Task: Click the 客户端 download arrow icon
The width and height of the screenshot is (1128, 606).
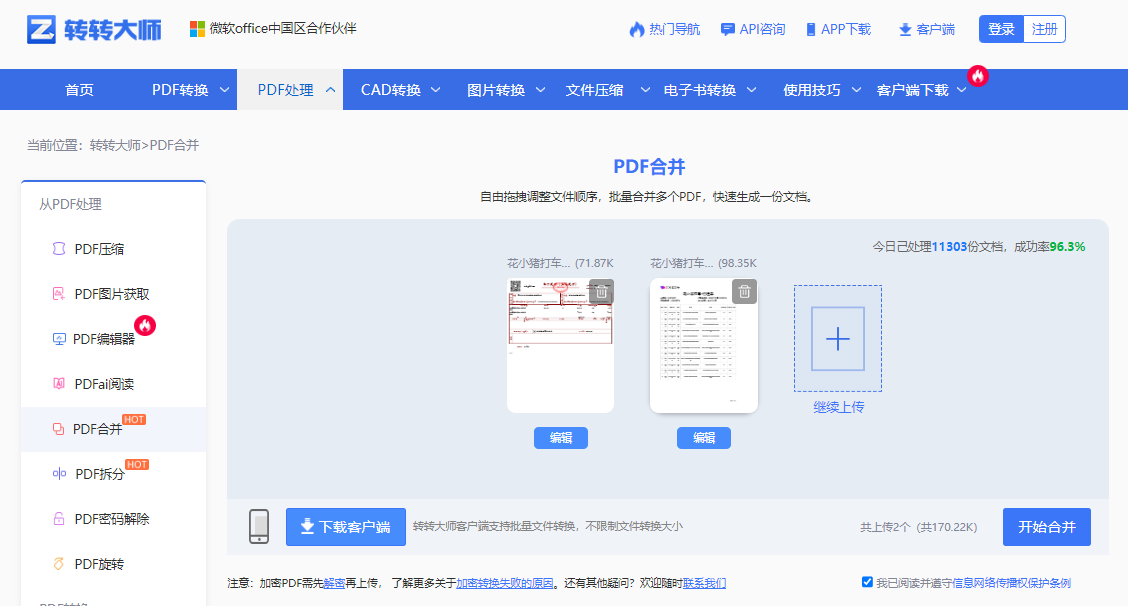Action: tap(905, 30)
